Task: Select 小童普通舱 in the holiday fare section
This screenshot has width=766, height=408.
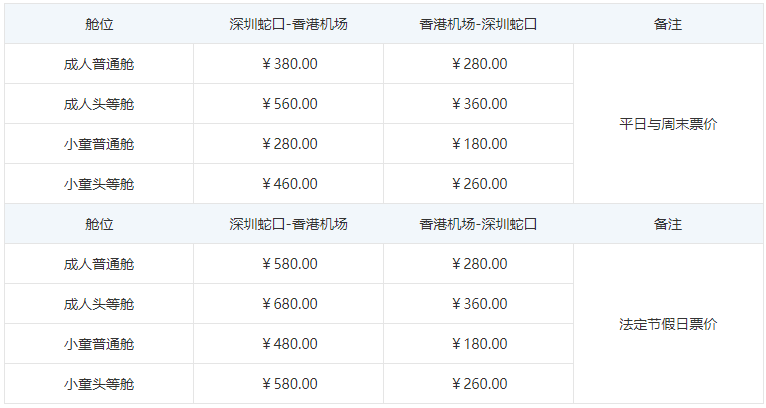Action: (99, 344)
